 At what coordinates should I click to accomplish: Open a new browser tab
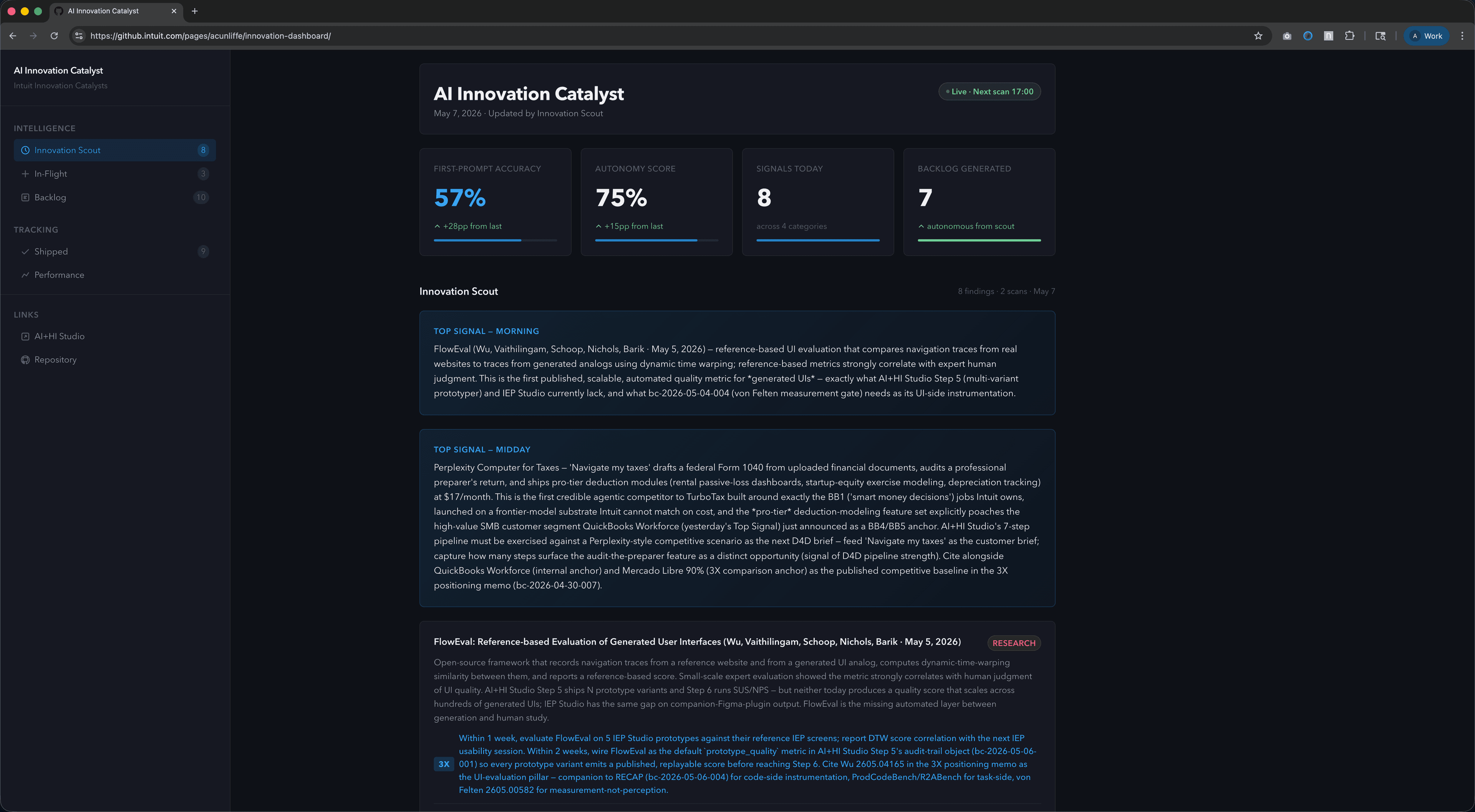pos(195,11)
